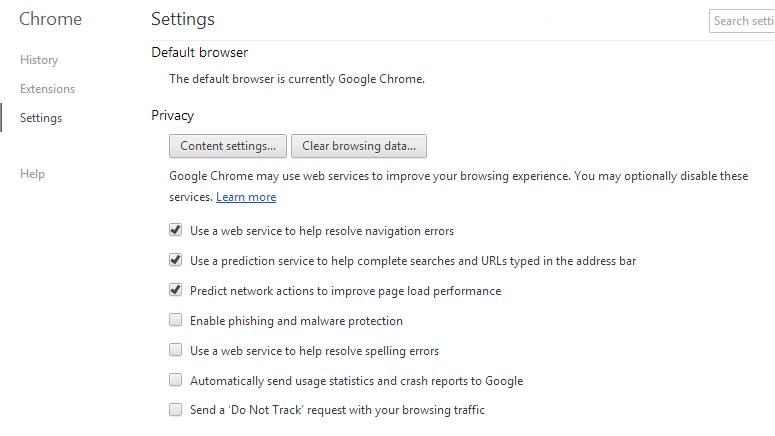Click the Search settings field
775x436 pixels.
pos(743,20)
